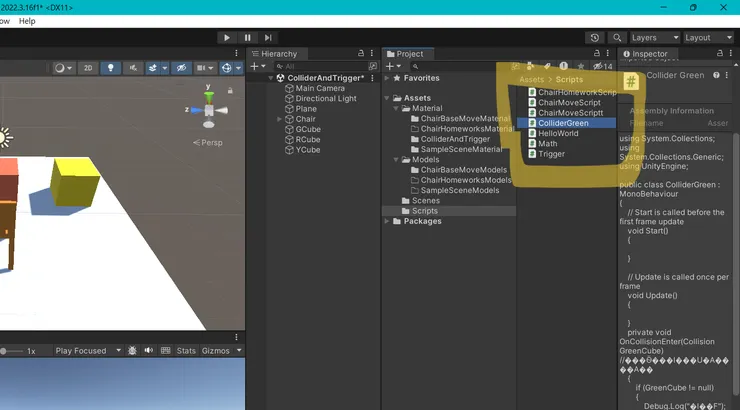The image size is (740, 410).
Task: Toggle hidden packages visibility (eye 14)
Action: (x=603, y=66)
